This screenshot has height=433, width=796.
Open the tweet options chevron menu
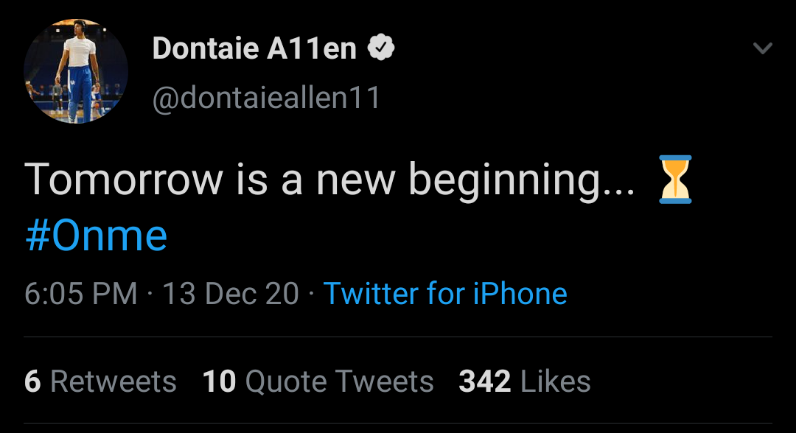(762, 49)
